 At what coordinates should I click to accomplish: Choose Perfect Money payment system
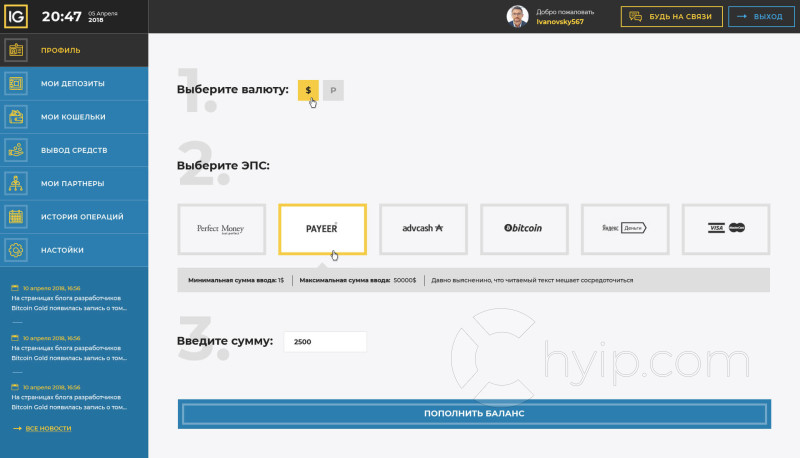pos(221,229)
